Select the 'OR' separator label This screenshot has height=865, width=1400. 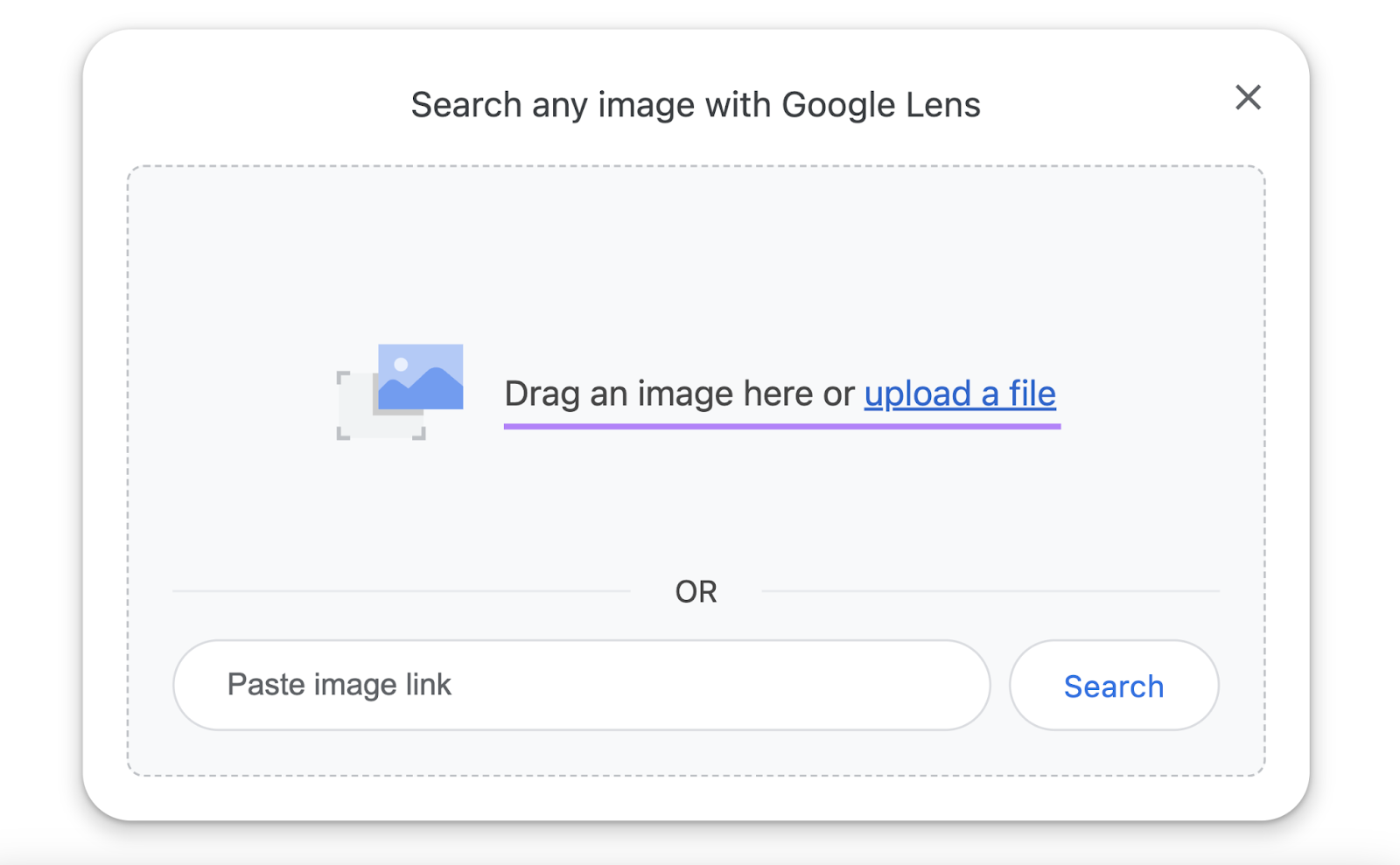pyautogui.click(x=696, y=592)
